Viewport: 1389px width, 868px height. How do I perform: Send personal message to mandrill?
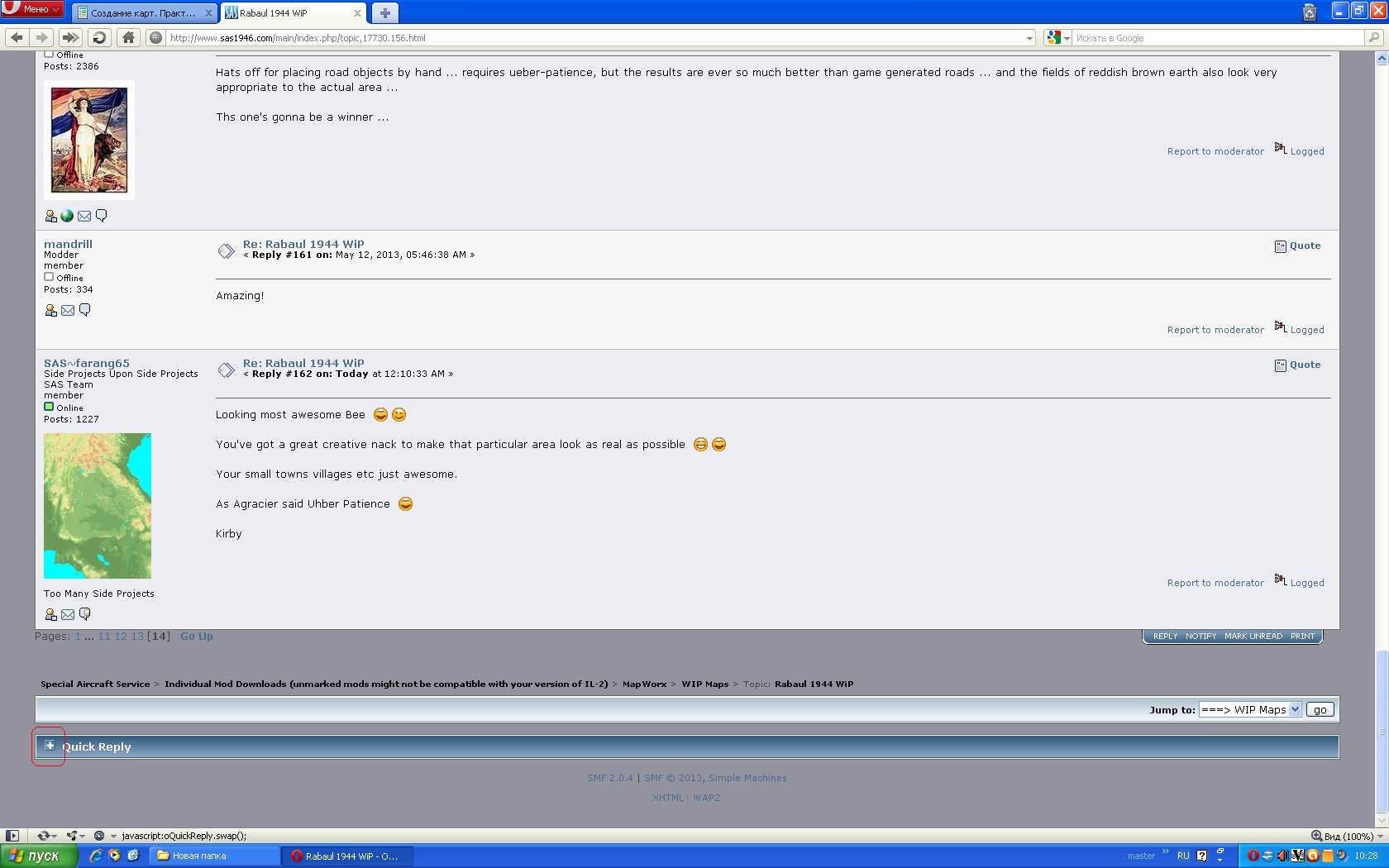pos(84,310)
